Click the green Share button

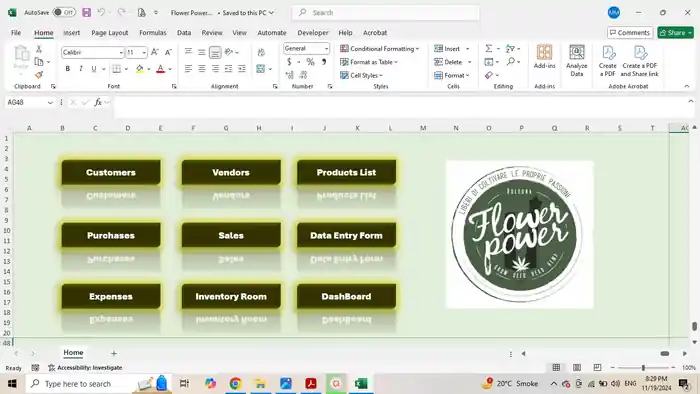pyautogui.click(x=675, y=33)
